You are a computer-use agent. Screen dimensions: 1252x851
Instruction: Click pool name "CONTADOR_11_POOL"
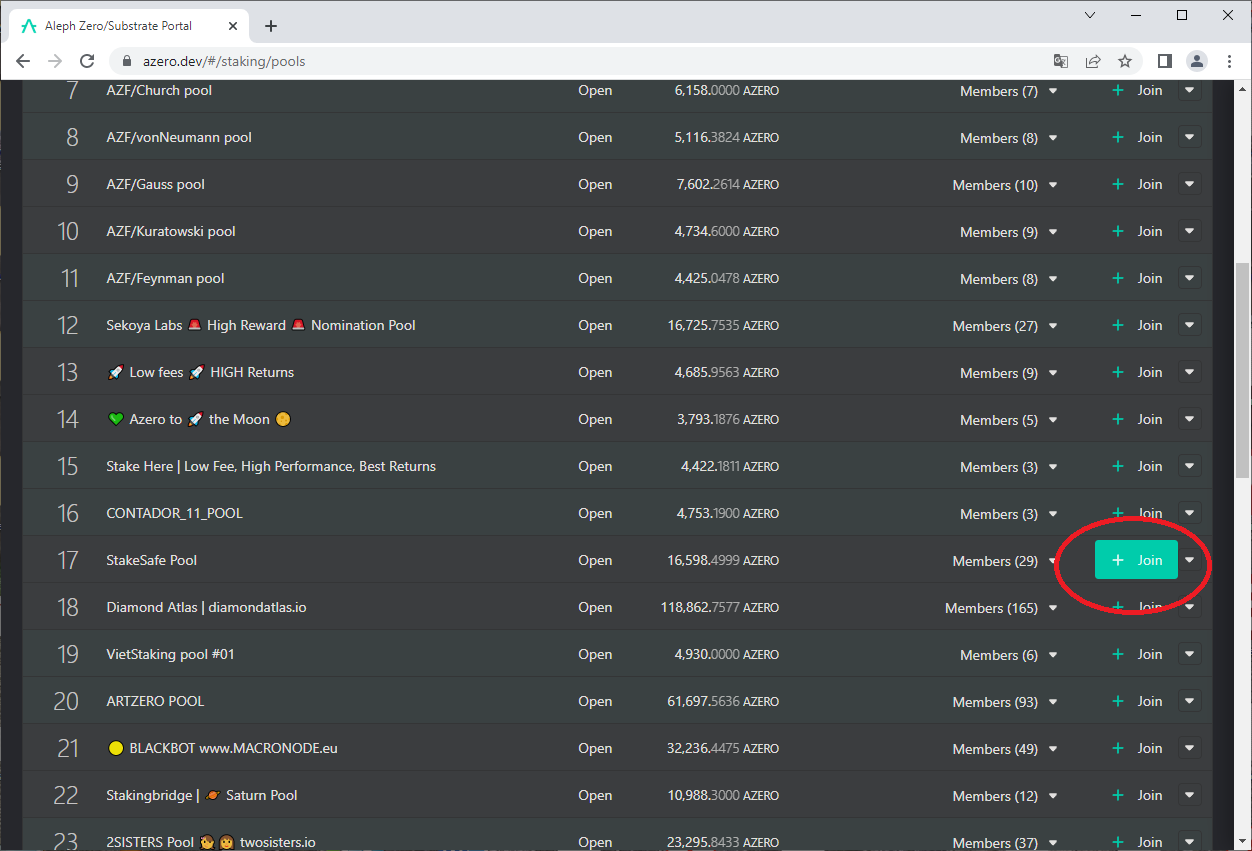[175, 513]
